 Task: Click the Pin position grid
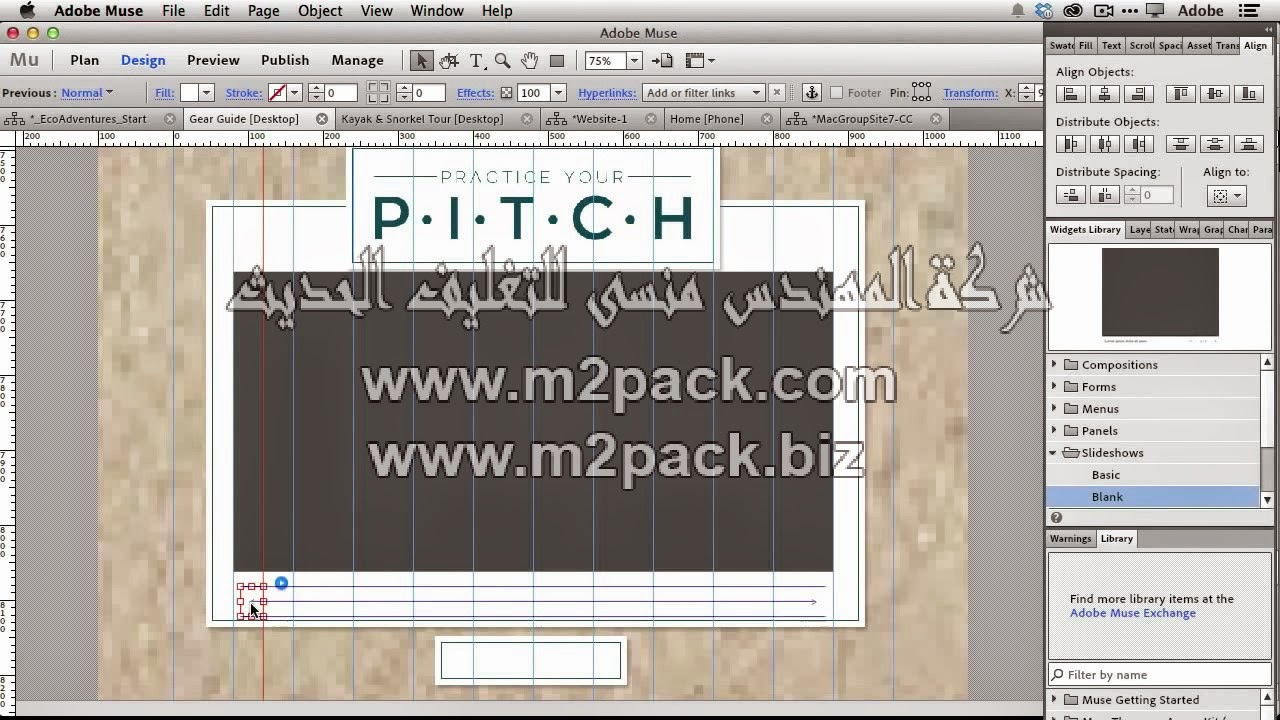pos(921,93)
